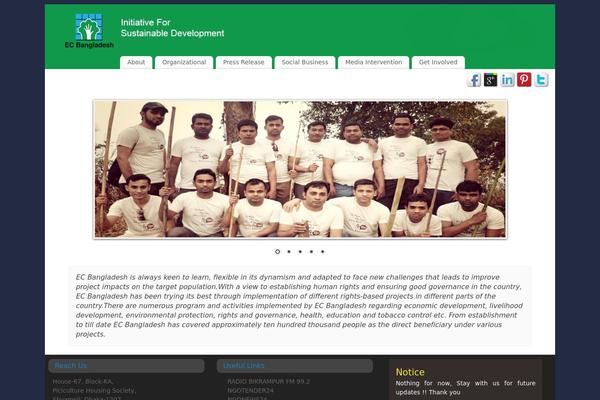Open the Pinterest social icon
This screenshot has width=600, height=400.
click(524, 80)
